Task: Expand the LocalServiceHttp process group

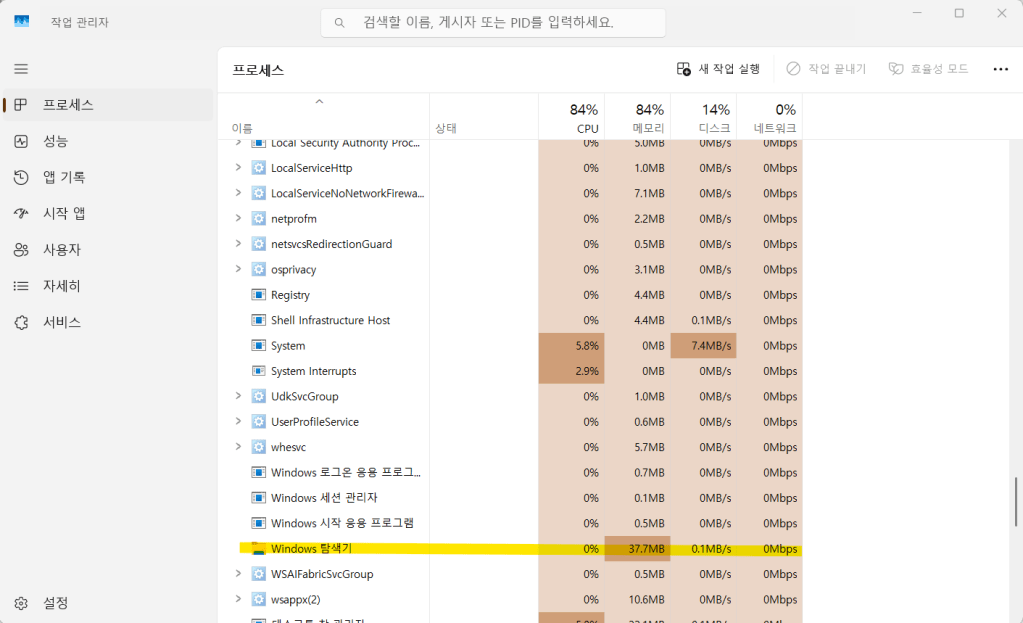Action: pos(238,167)
